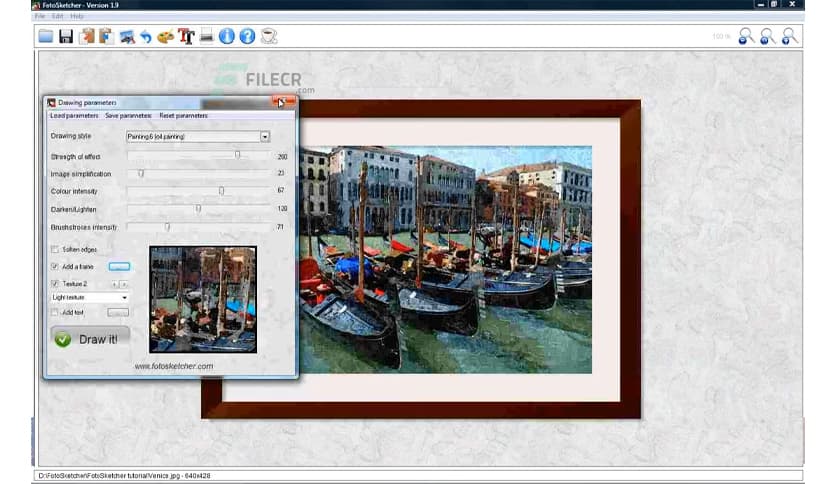836x484 pixels.
Task: Click Load parameters in the dialog menu
Action: pos(74,116)
